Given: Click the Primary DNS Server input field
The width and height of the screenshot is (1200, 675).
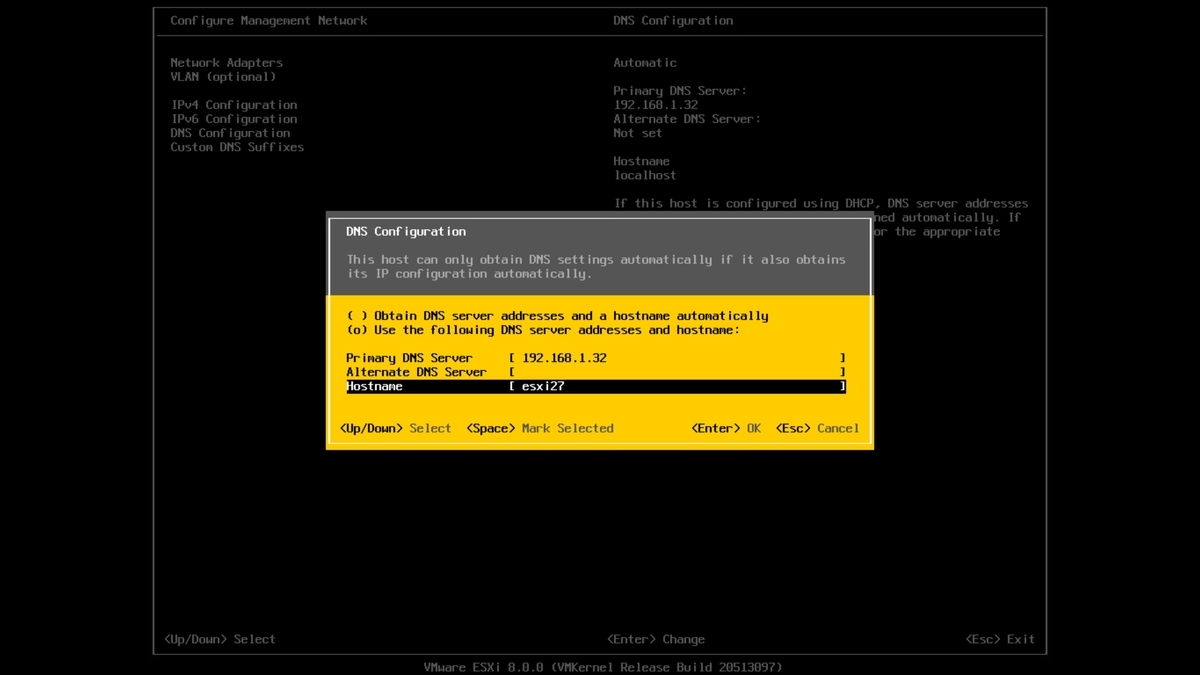Looking at the screenshot, I should pos(677,358).
